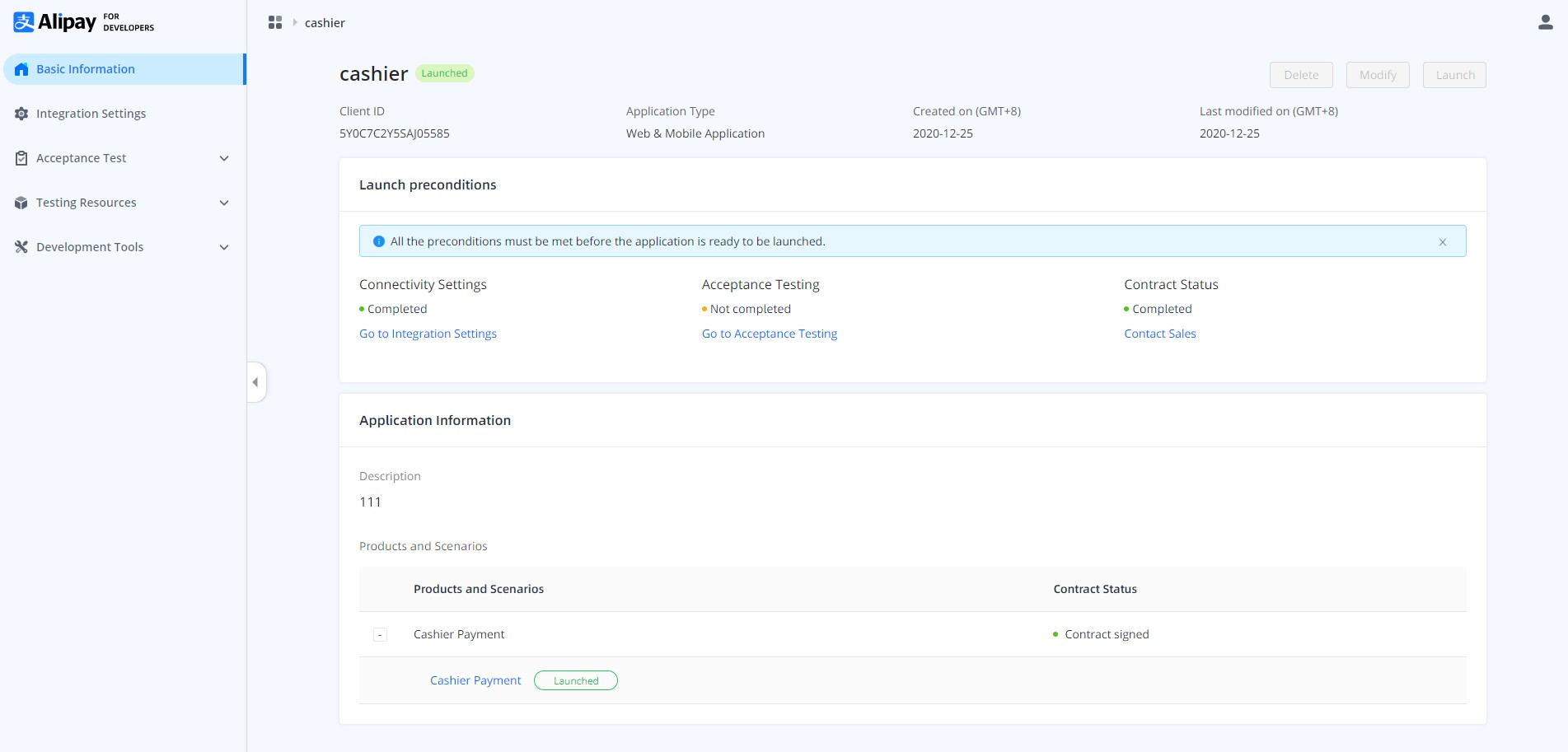Viewport: 1568px width, 752px height.
Task: Click the Acceptance Test clipboard icon
Action: 21,158
